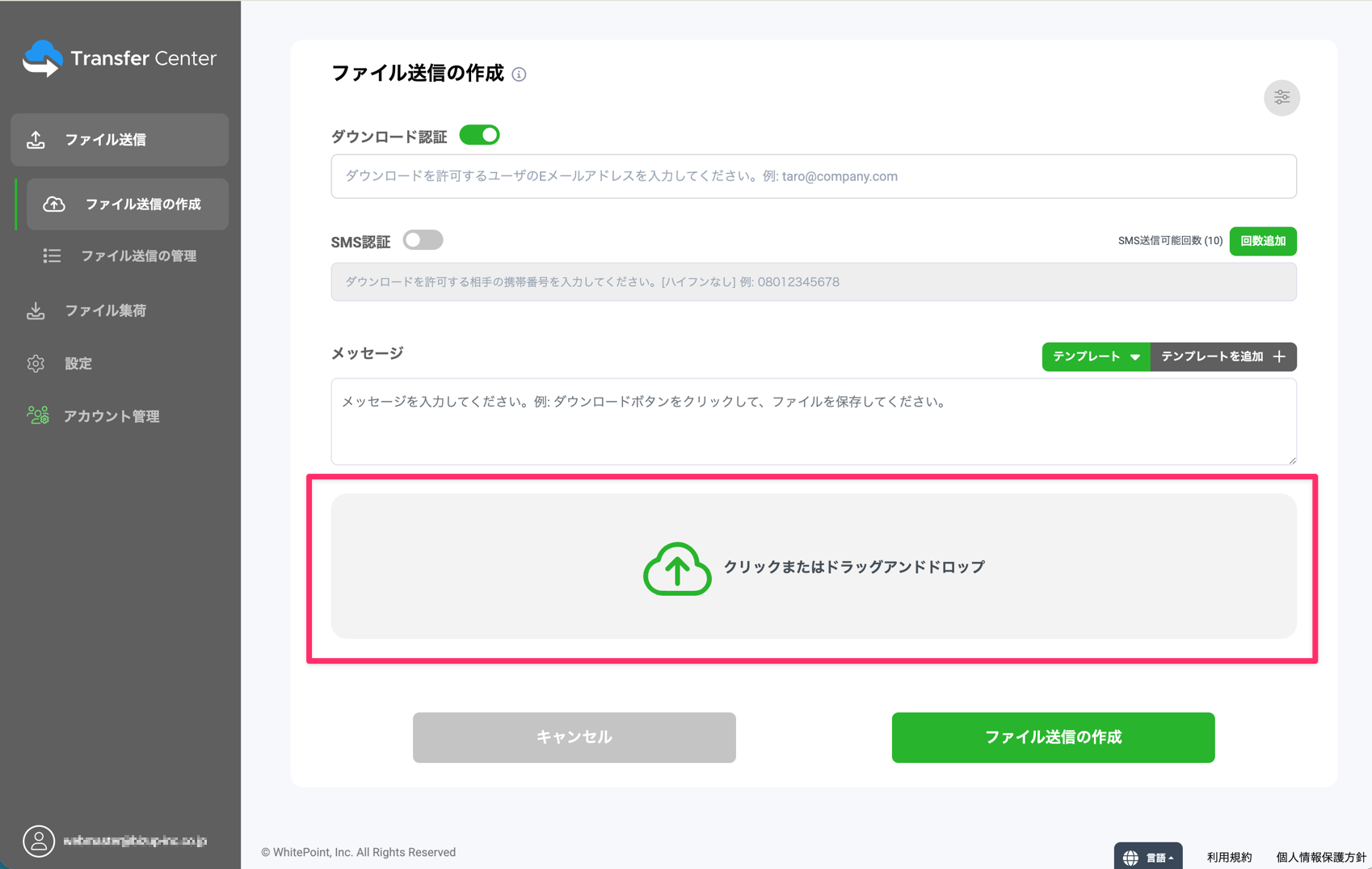This screenshot has width=1372, height=869.
Task: Open the 個人情報保護方針 link
Action: click(1320, 856)
